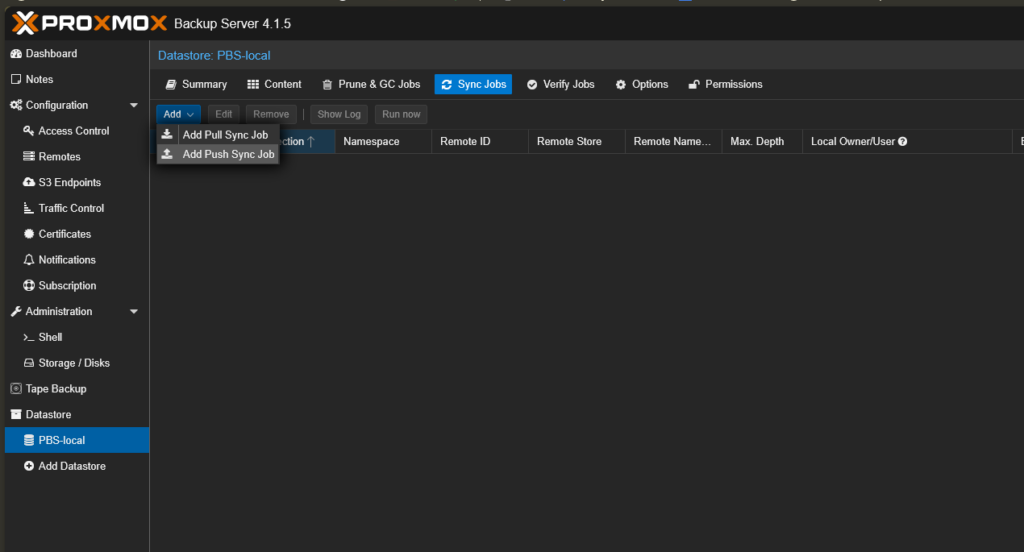The image size is (1024, 552).
Task: Click the Administration wrench icon
Action: point(16,312)
